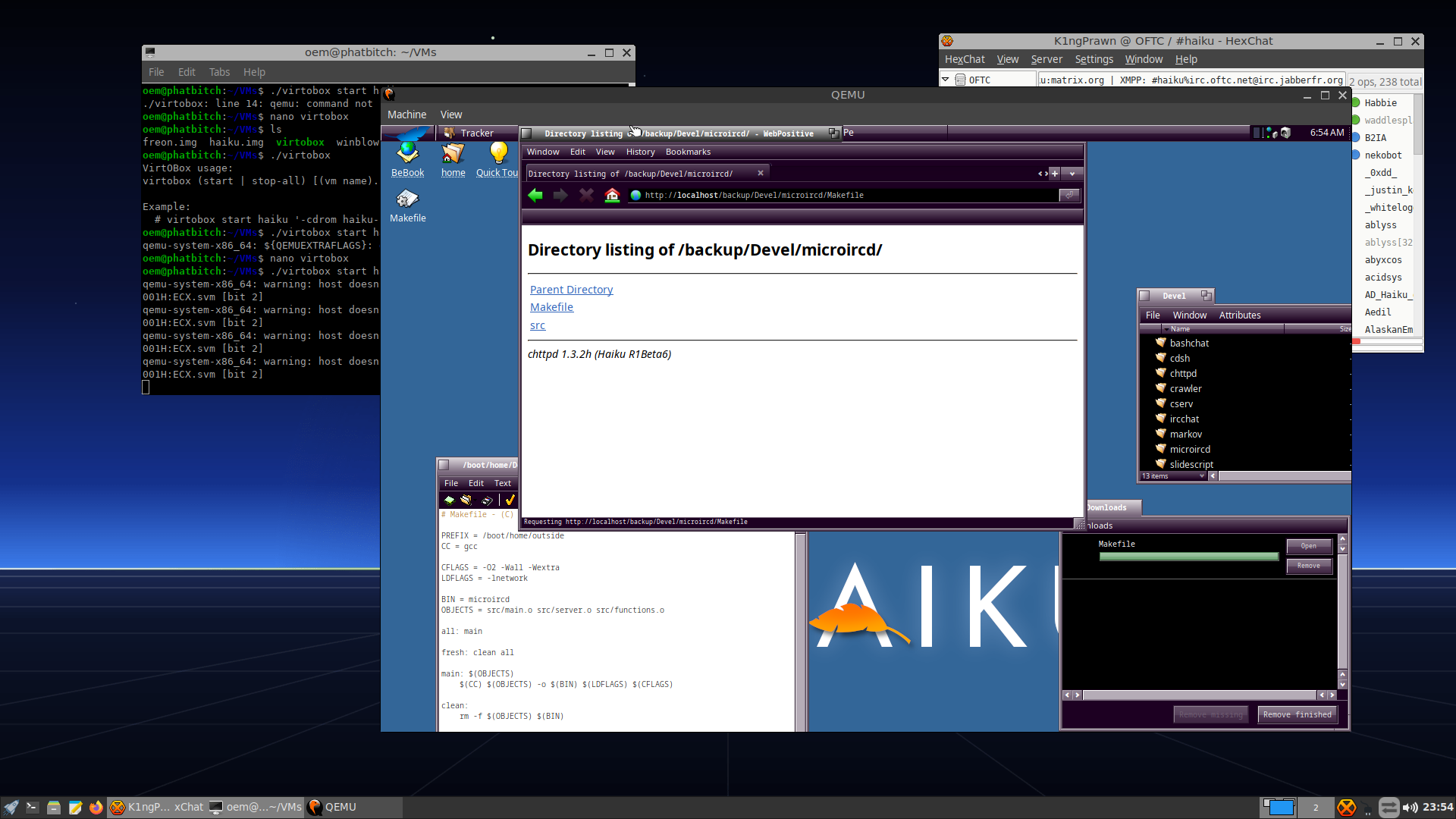
Task: Open the 13 items path dropdown
Action: 1173,476
